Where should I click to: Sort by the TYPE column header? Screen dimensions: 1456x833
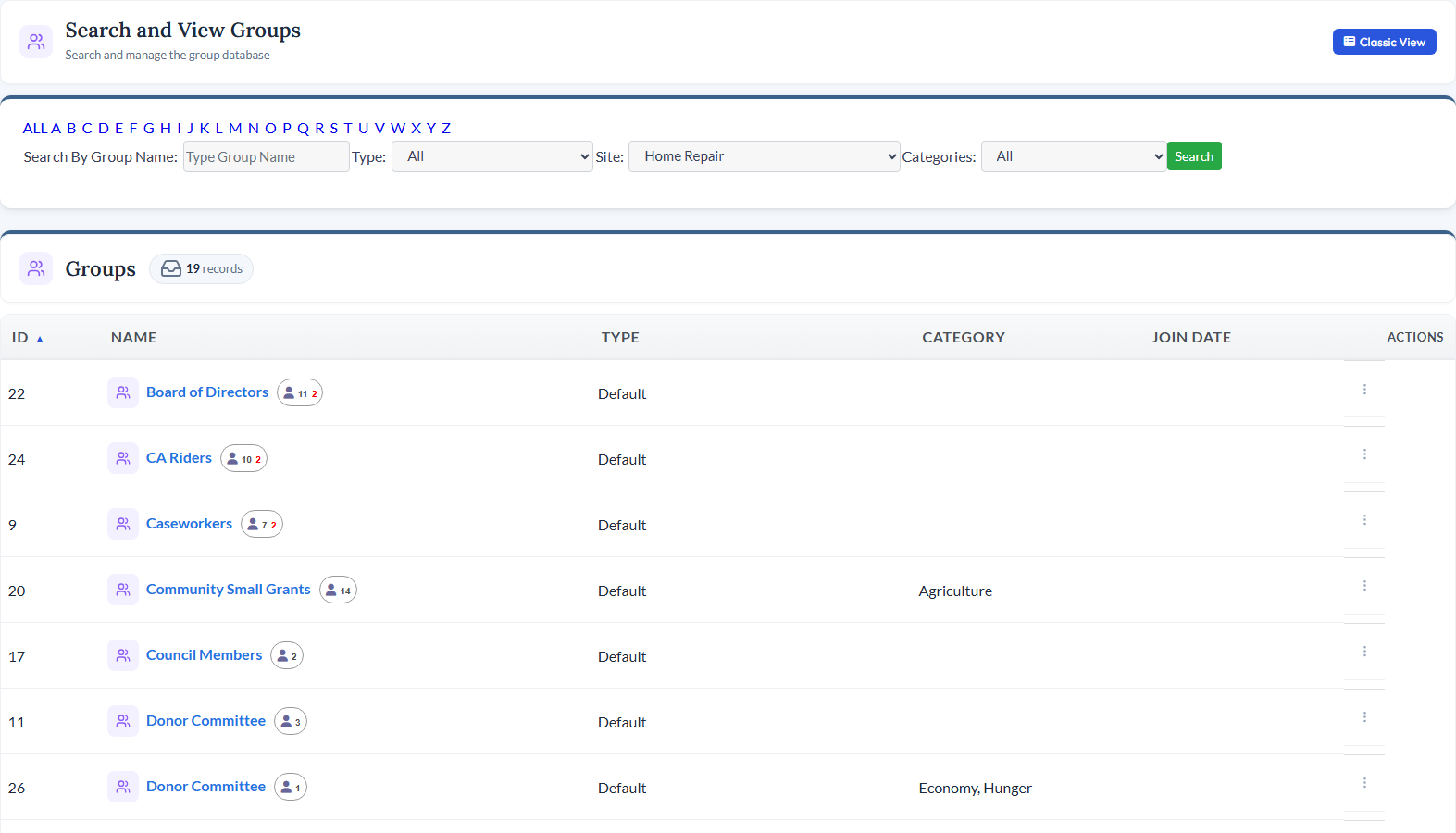pos(620,338)
